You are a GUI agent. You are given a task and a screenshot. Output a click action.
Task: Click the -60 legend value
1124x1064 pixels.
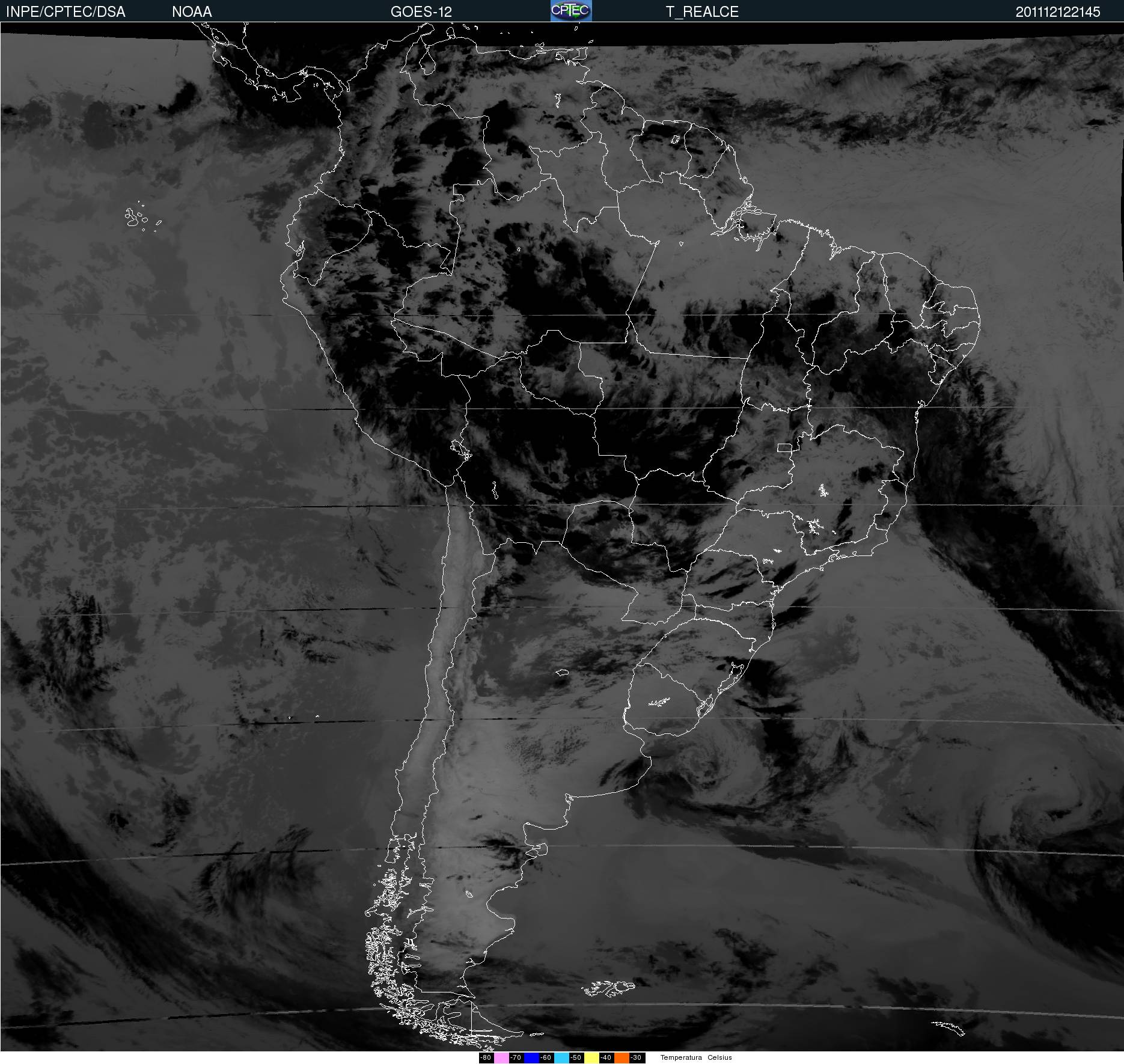[x=546, y=1057]
